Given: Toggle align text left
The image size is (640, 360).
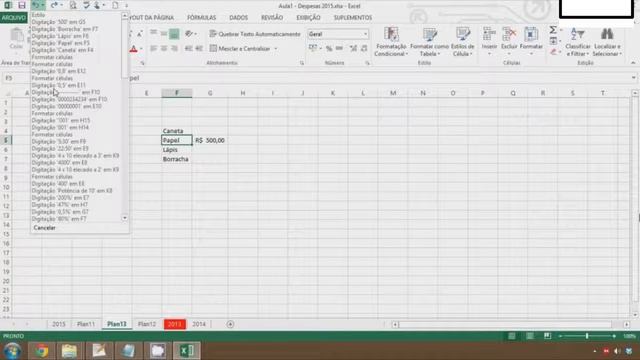Looking at the screenshot, I should 153,49.
